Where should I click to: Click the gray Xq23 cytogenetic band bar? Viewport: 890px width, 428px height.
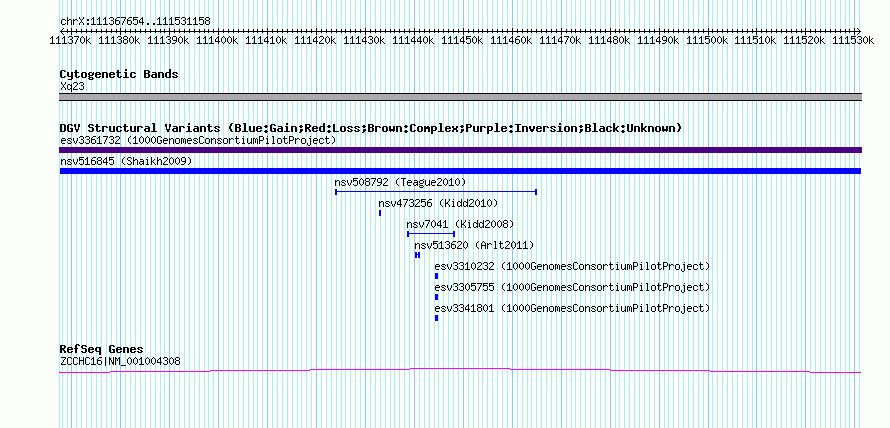[x=460, y=97]
